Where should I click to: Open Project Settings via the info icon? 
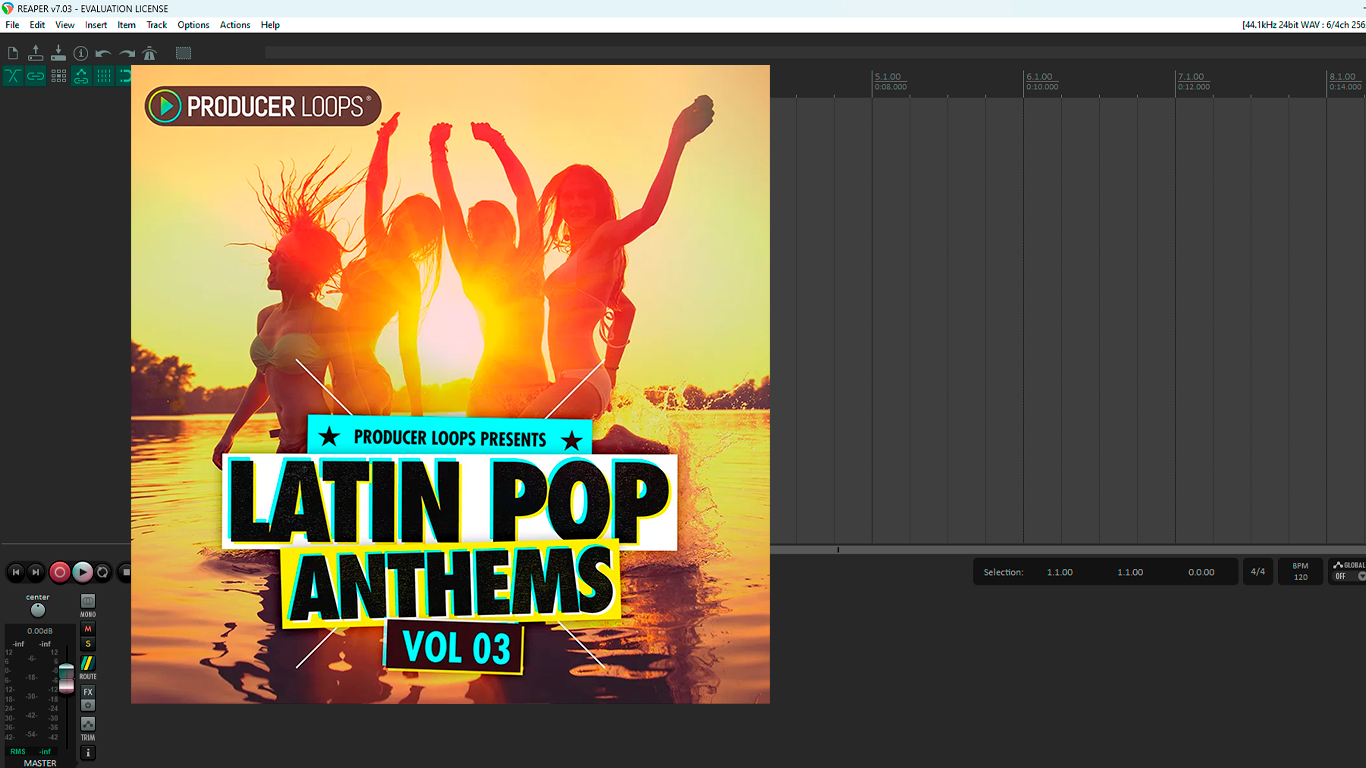point(81,53)
